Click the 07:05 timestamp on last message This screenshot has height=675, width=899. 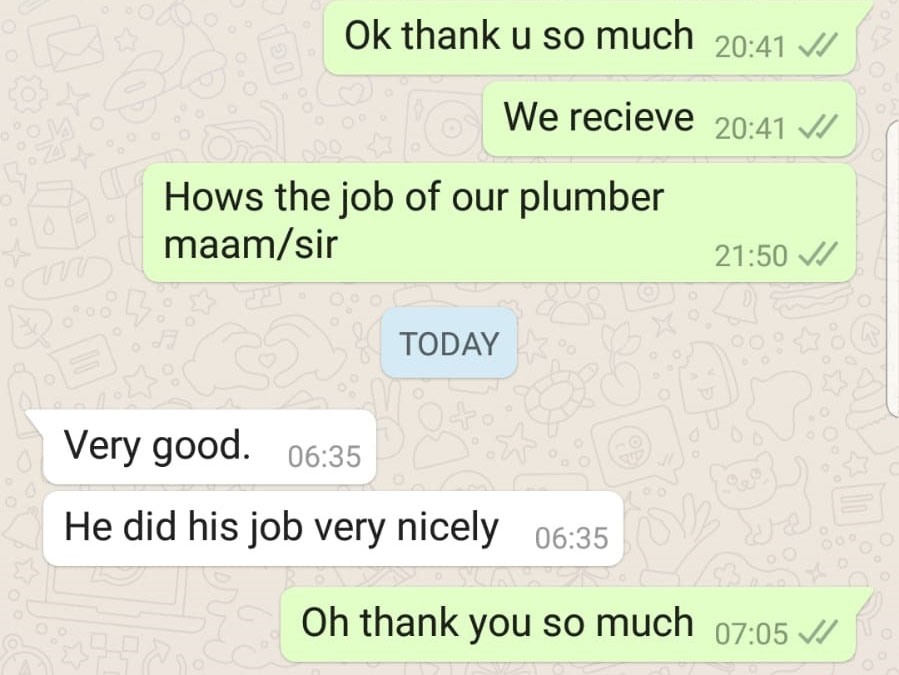752,634
